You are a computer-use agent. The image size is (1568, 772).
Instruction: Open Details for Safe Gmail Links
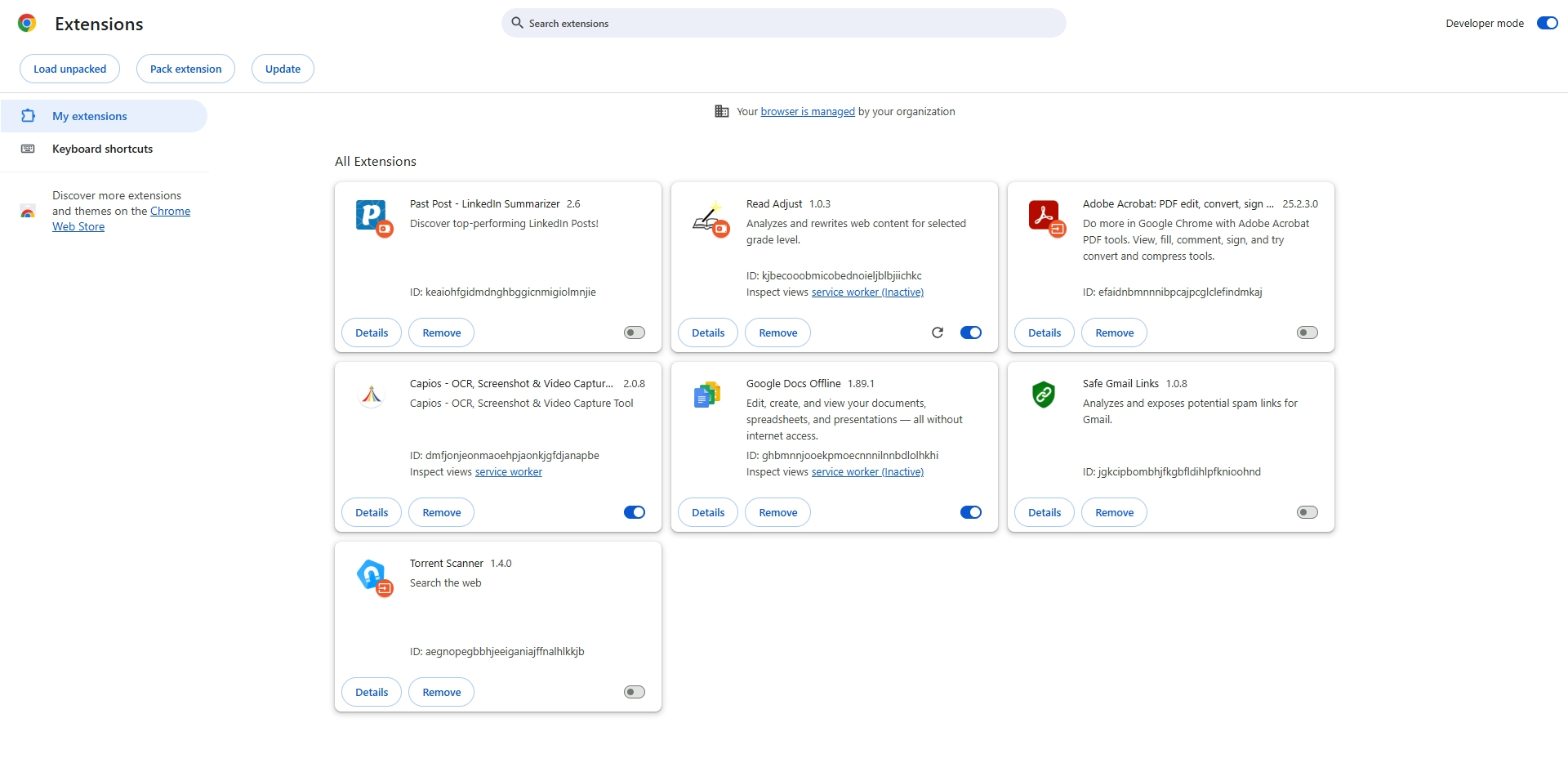1045,512
